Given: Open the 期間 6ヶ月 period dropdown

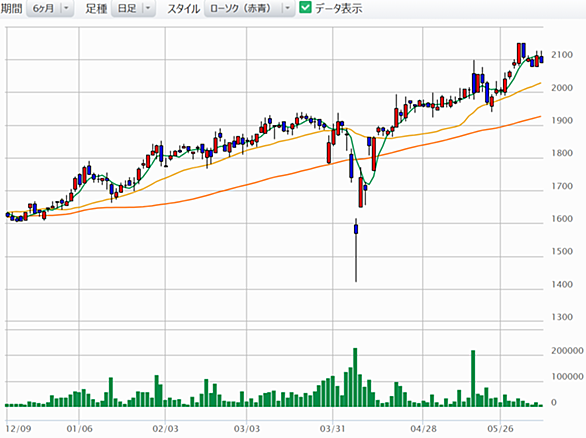Looking at the screenshot, I should (50, 8).
